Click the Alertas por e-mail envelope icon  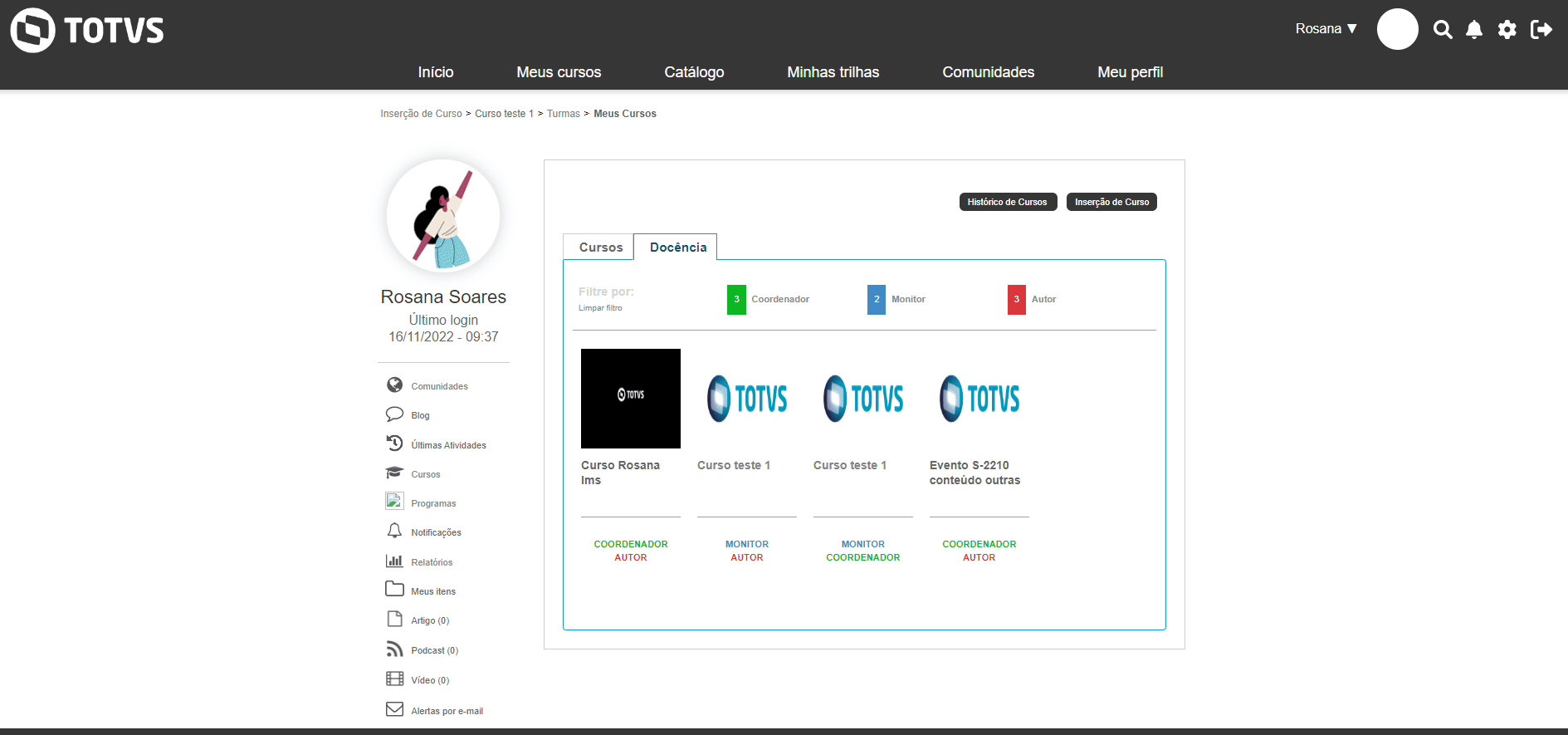click(394, 710)
